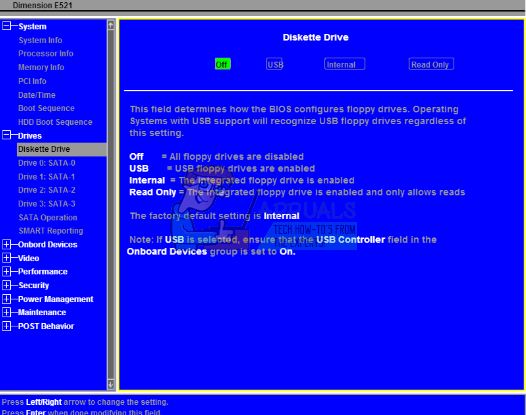The image size is (526, 415).
Task: Open SATA Operation settings
Action: click(x=48, y=217)
